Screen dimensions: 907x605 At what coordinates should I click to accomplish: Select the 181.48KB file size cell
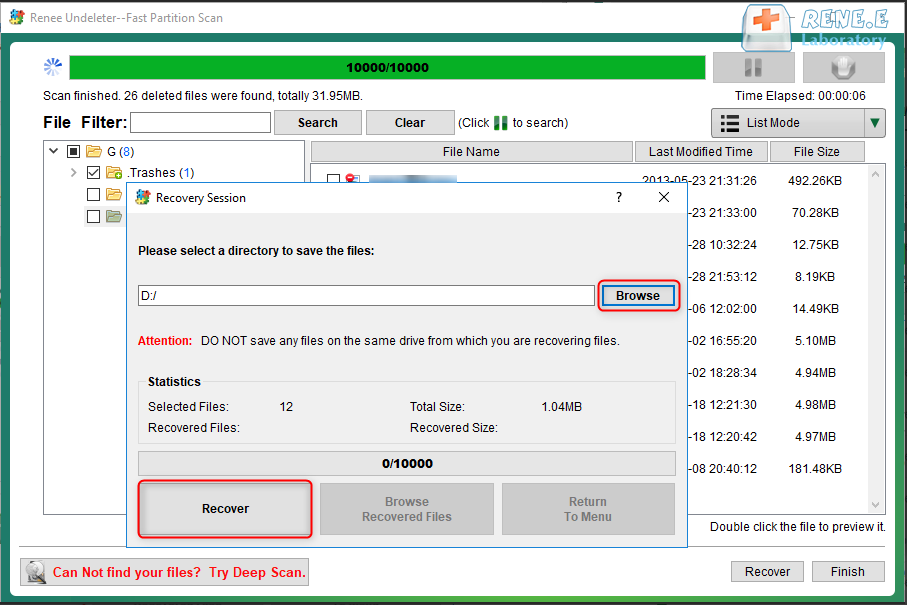[x=815, y=468]
